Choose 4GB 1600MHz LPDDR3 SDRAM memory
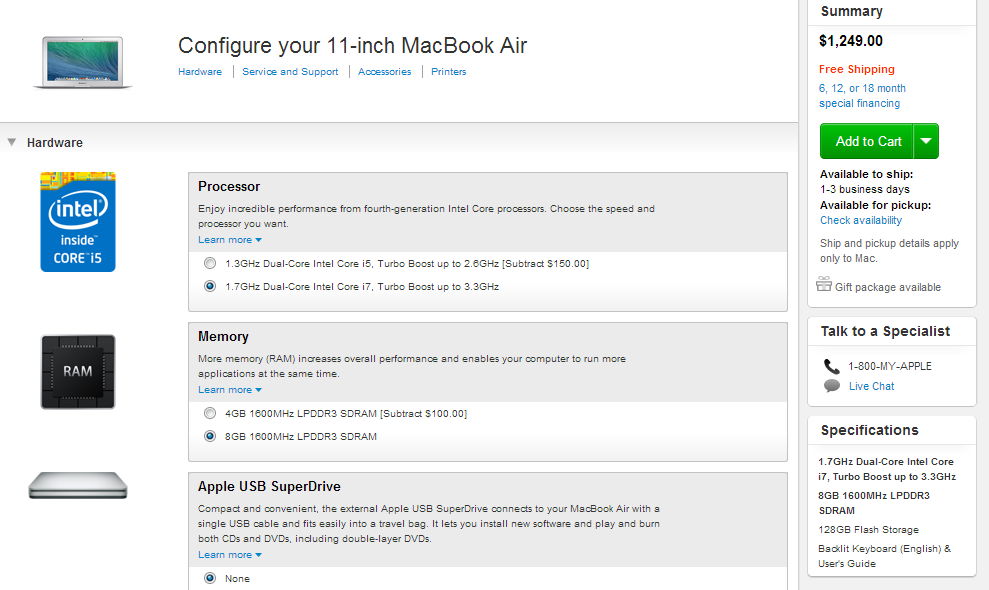Viewport: 989px width, 590px height. [210, 413]
